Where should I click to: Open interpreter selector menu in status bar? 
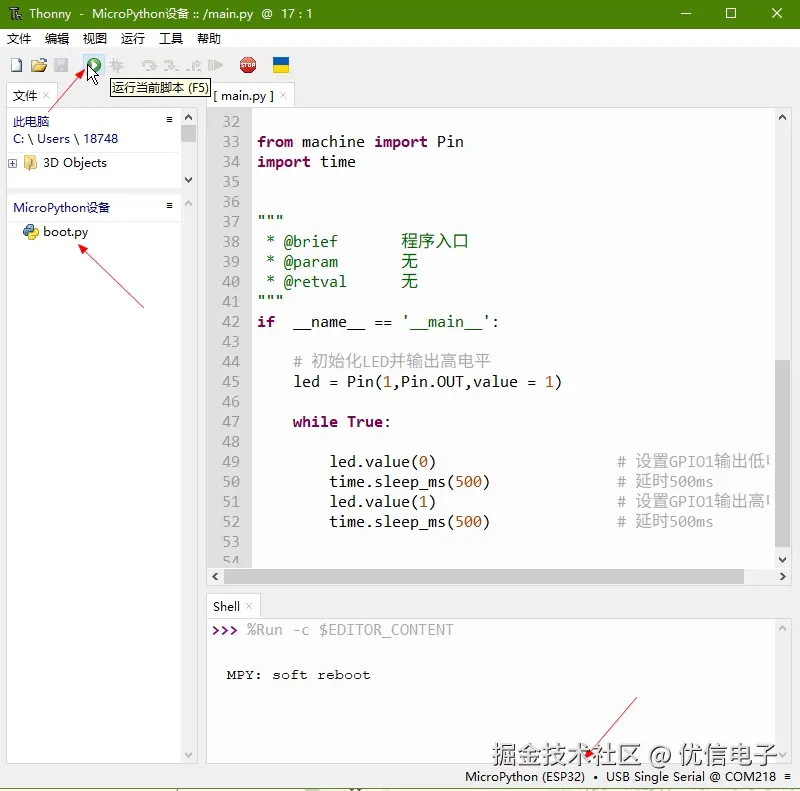pyautogui.click(x=788, y=777)
